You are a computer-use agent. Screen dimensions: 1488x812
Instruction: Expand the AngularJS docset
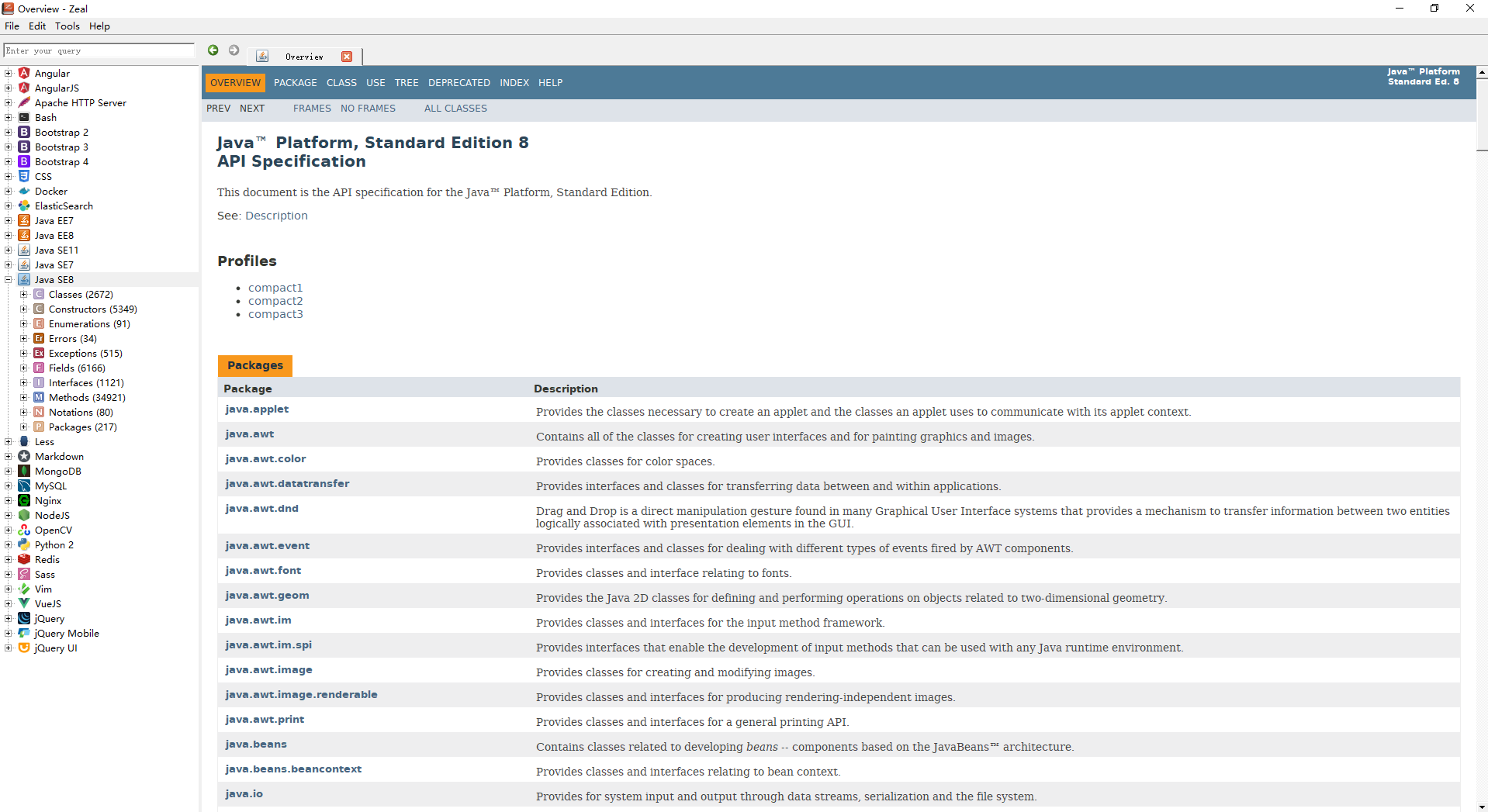(x=9, y=88)
